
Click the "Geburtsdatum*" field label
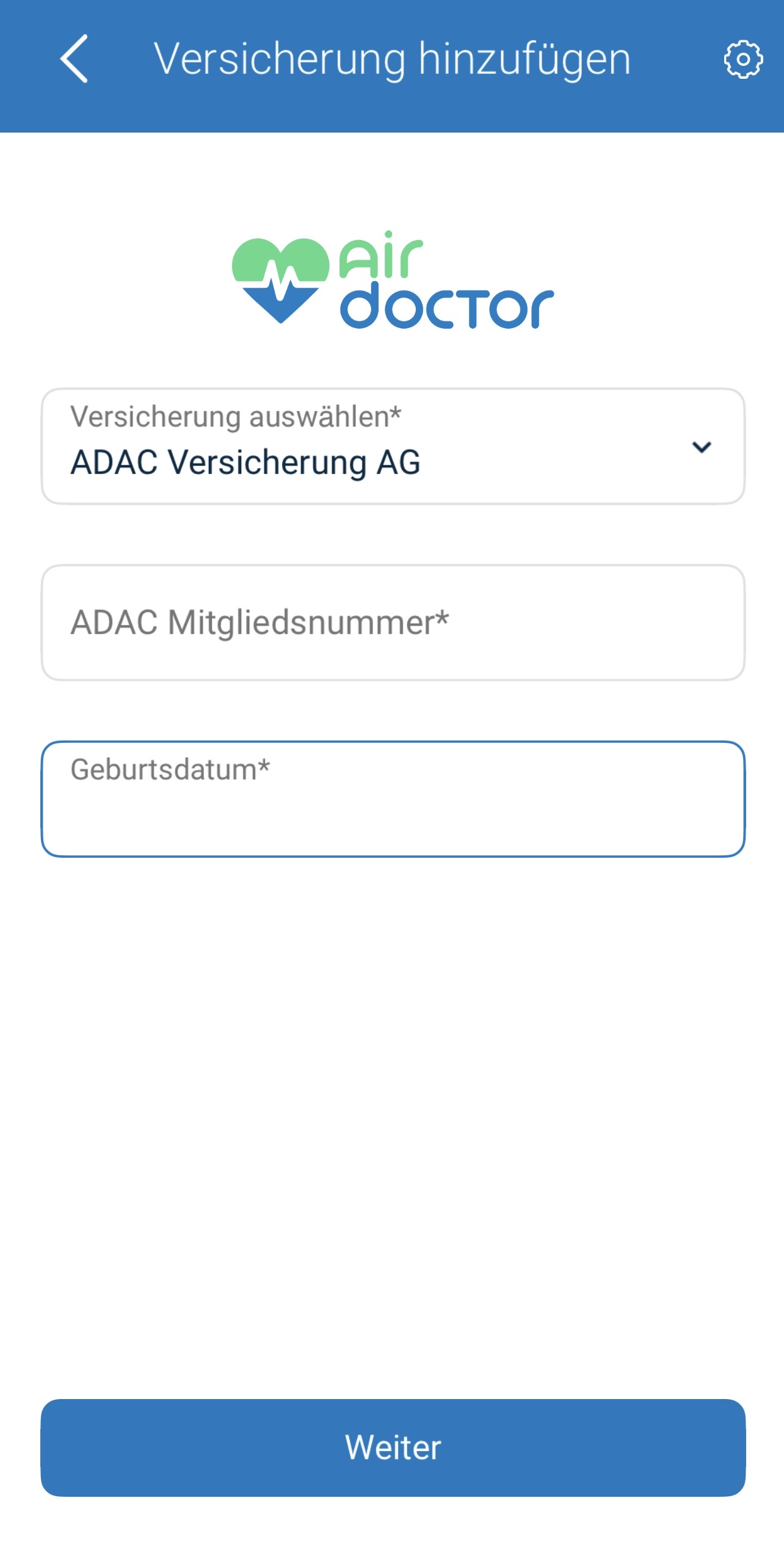click(x=170, y=769)
